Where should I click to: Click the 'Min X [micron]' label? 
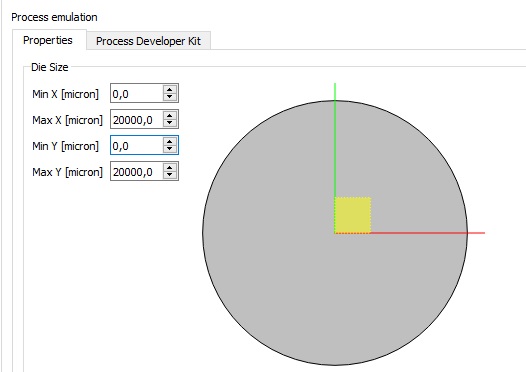click(x=65, y=94)
